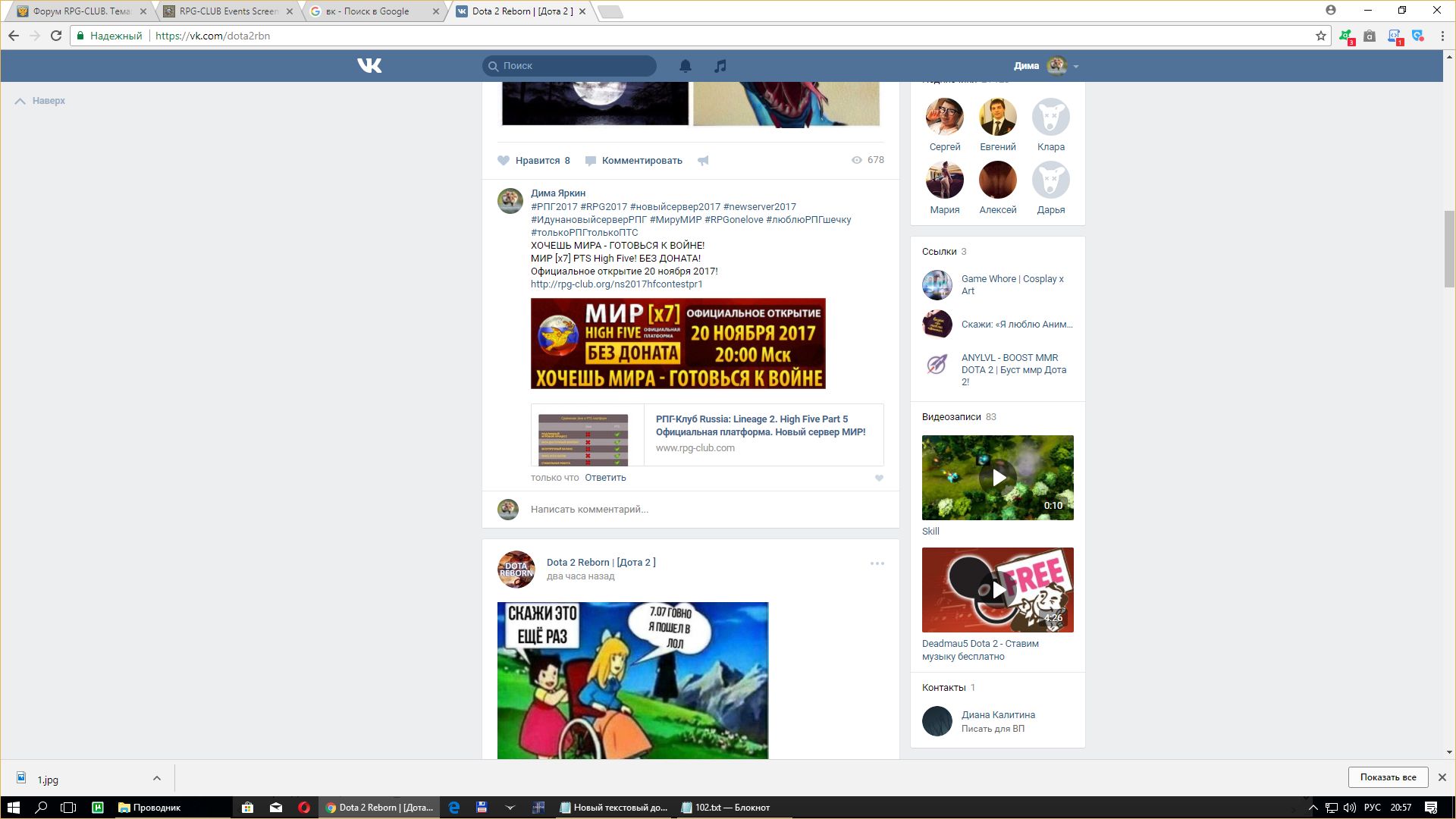Click the comment bubble icon
Viewport: 1456px width, 819px height.
[x=591, y=161]
